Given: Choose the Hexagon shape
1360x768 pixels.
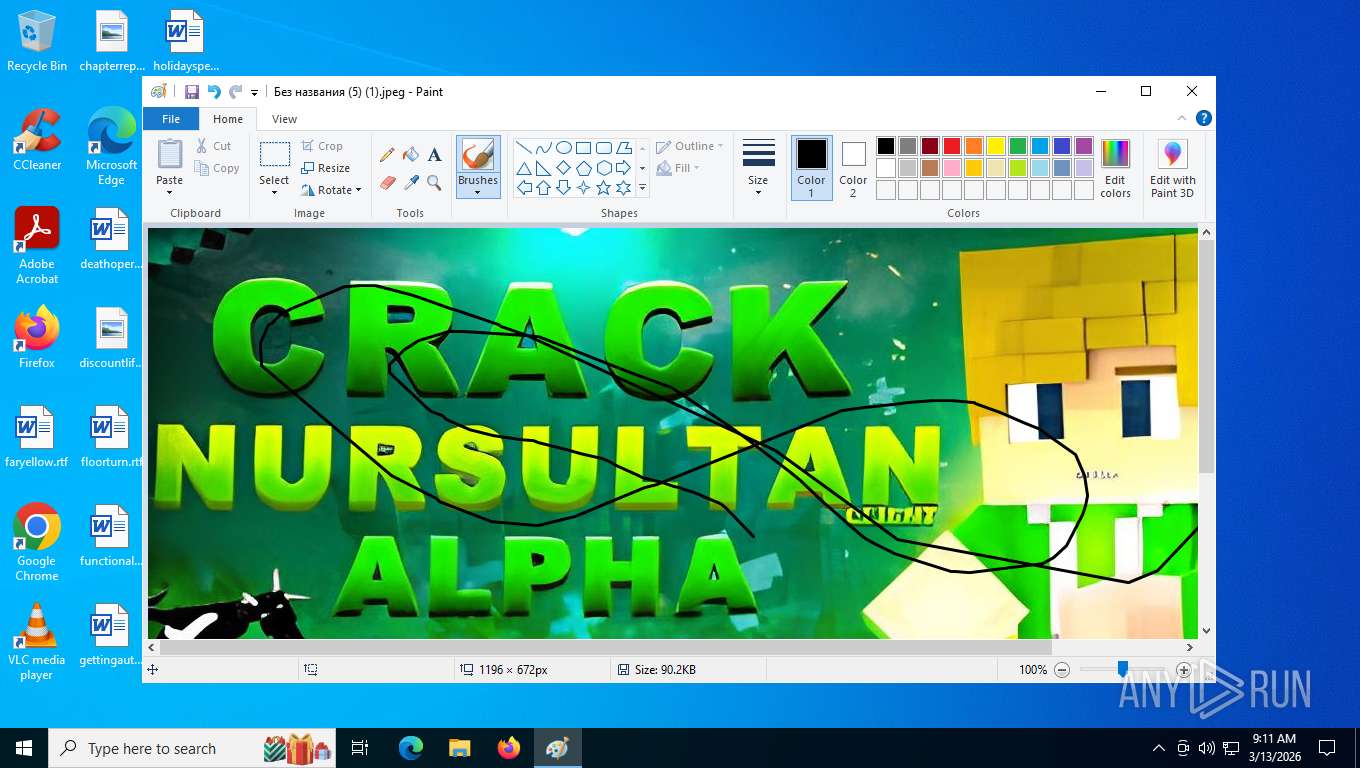Looking at the screenshot, I should 604,167.
